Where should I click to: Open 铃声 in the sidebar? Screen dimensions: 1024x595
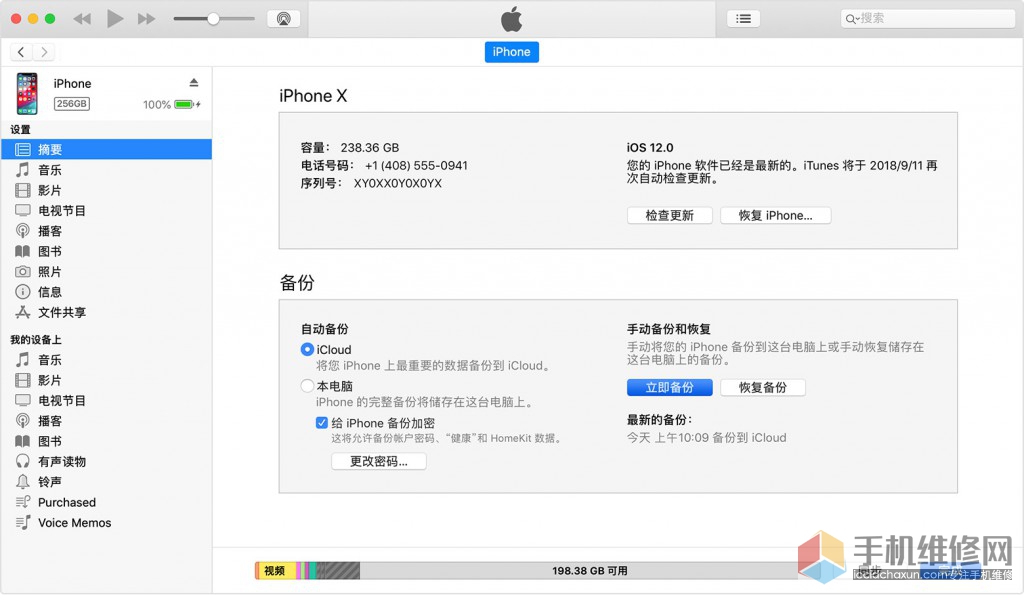pyautogui.click(x=106, y=481)
